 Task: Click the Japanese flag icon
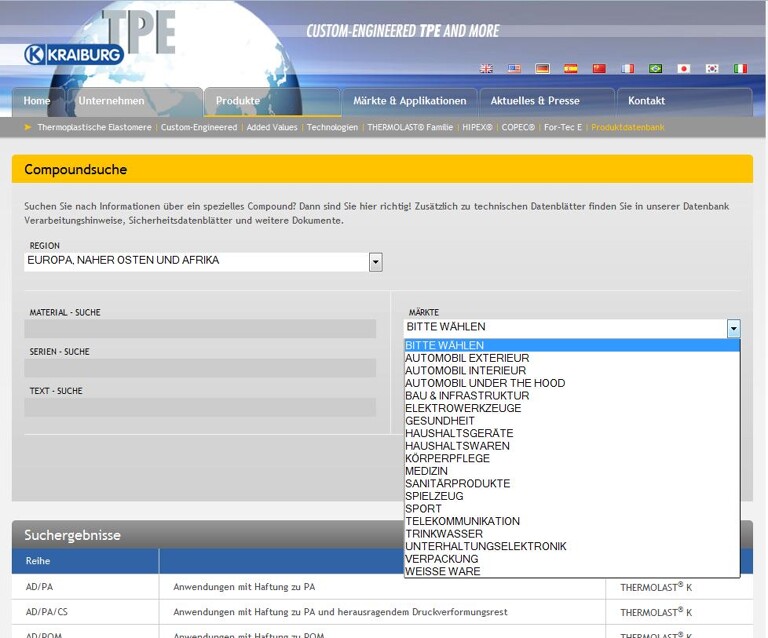[684, 69]
